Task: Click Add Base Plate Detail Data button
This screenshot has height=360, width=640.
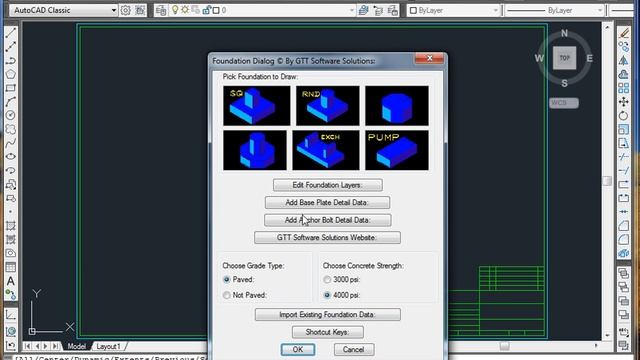Action: [x=327, y=202]
